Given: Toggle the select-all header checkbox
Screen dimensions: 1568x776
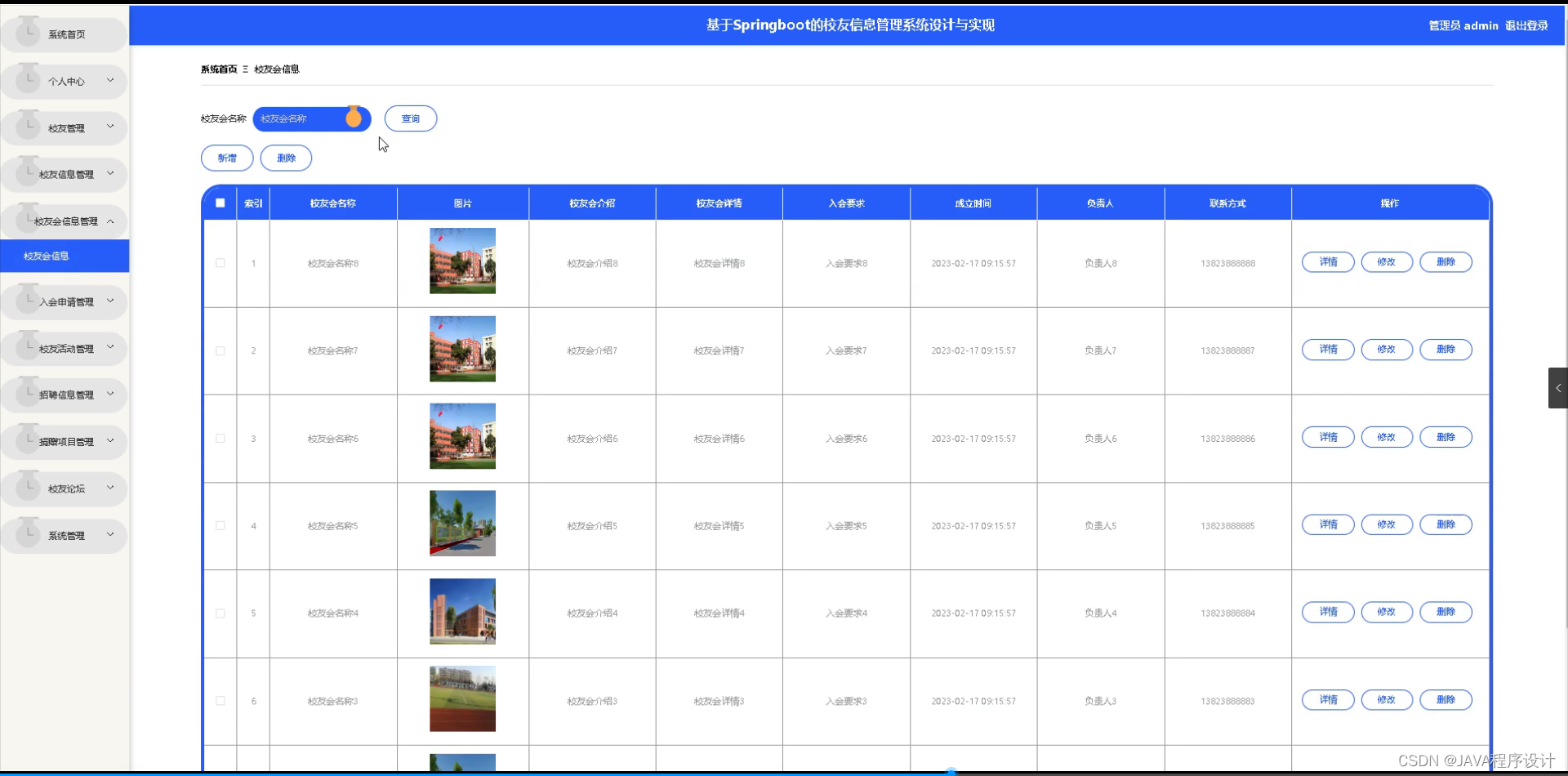Looking at the screenshot, I should (x=220, y=203).
